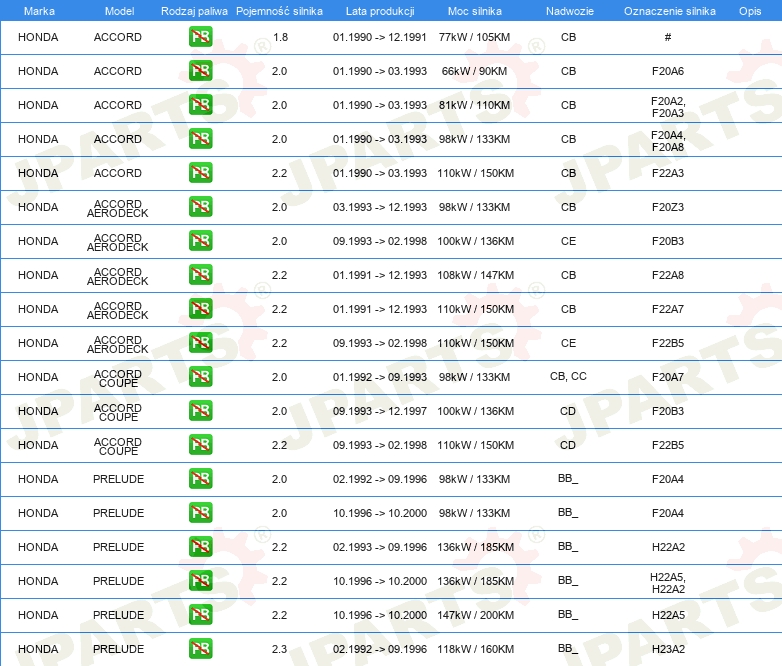Click the 108kW / 147KM power cell

pos(475,274)
